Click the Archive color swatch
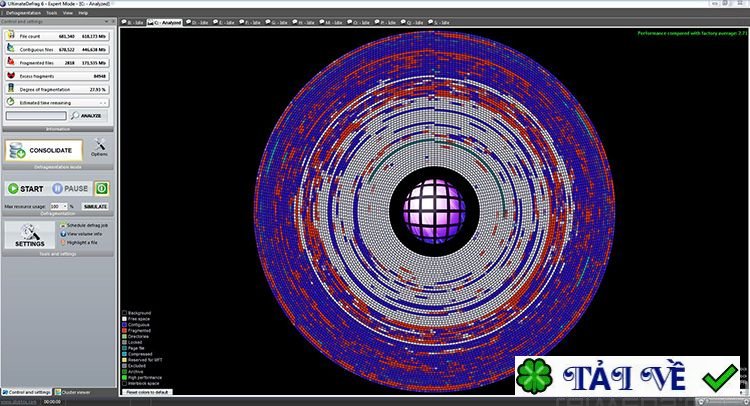This screenshot has width=750, height=406. (125, 372)
